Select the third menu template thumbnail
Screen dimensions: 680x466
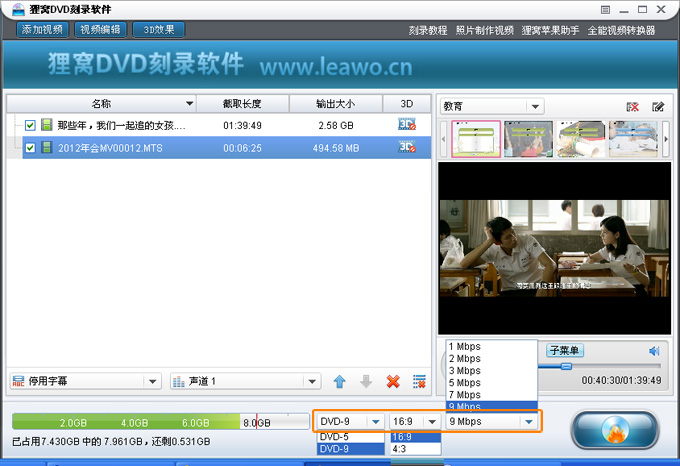580,139
